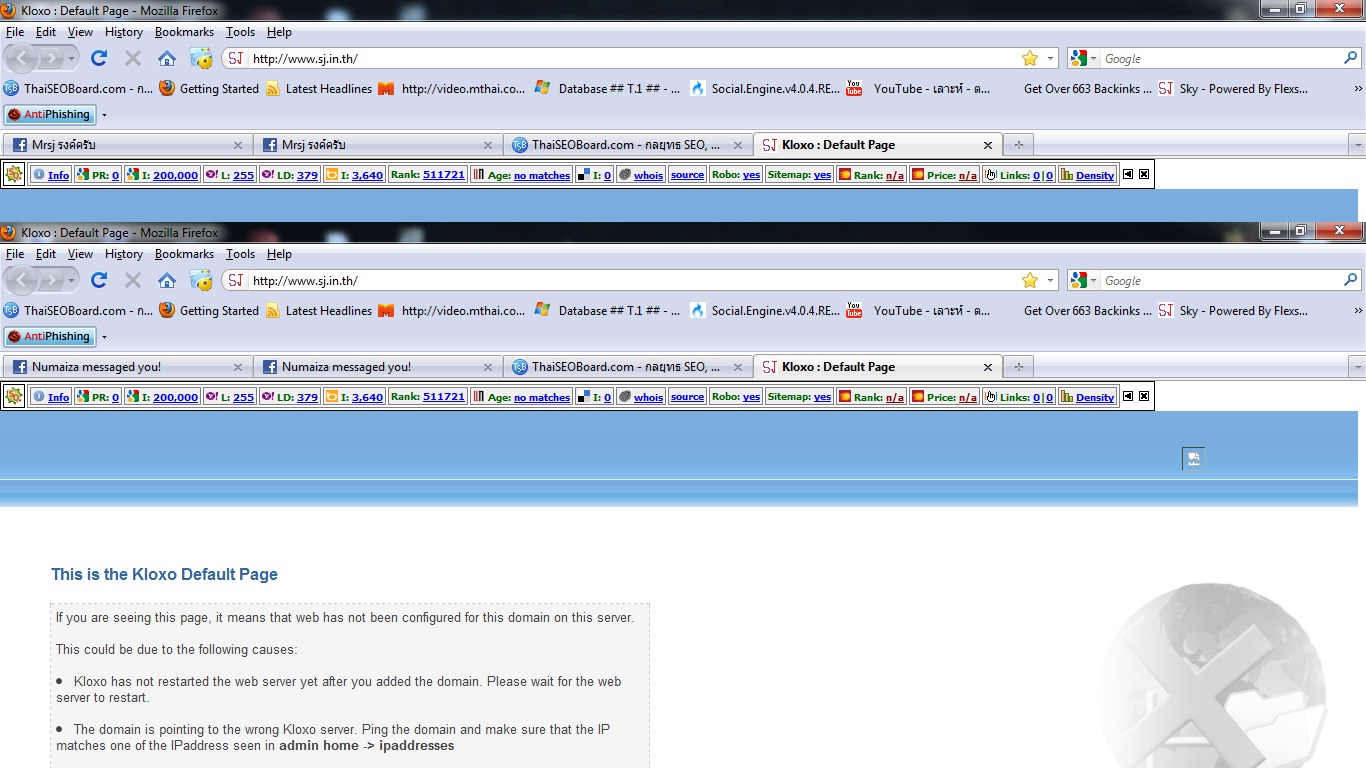
Task: Expand the AntiPhishing dropdown arrow in the upper window
Action: [104, 115]
